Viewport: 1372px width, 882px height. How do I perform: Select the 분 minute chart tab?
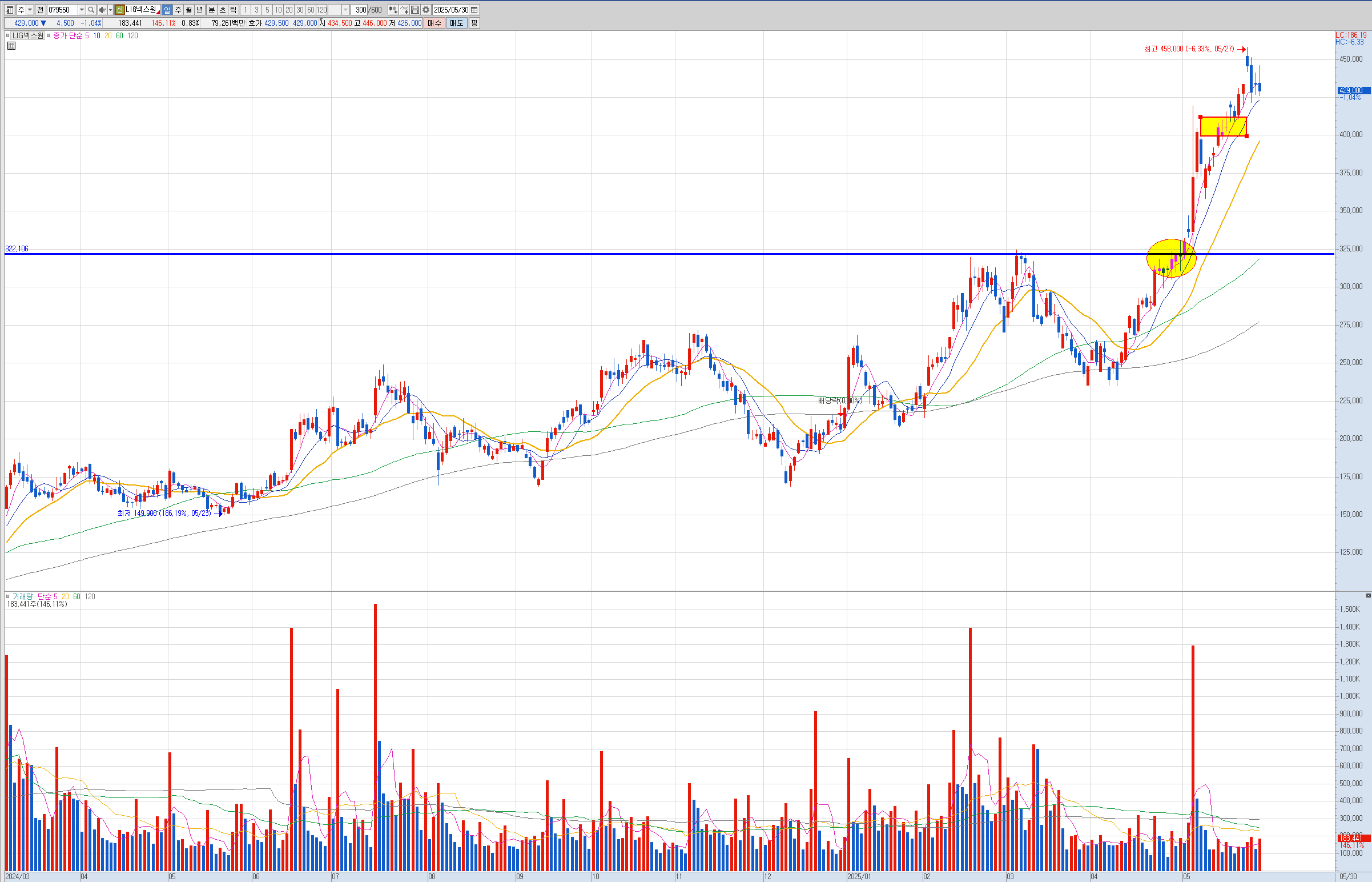pos(211,10)
